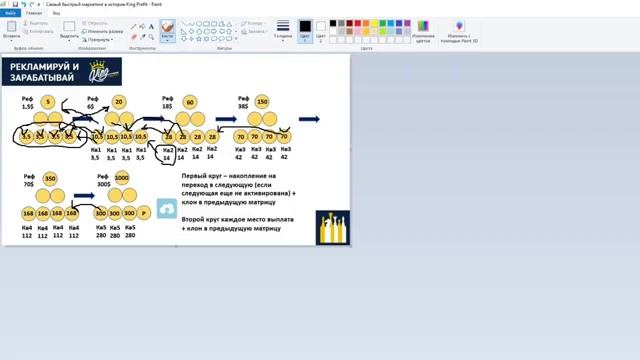Click Edit with Paint 3D button
The image size is (640, 360).
point(459,31)
